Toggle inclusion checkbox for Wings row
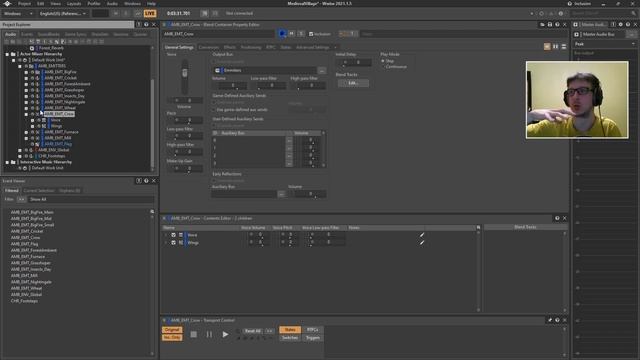This screenshot has height=360, width=640. (173, 242)
